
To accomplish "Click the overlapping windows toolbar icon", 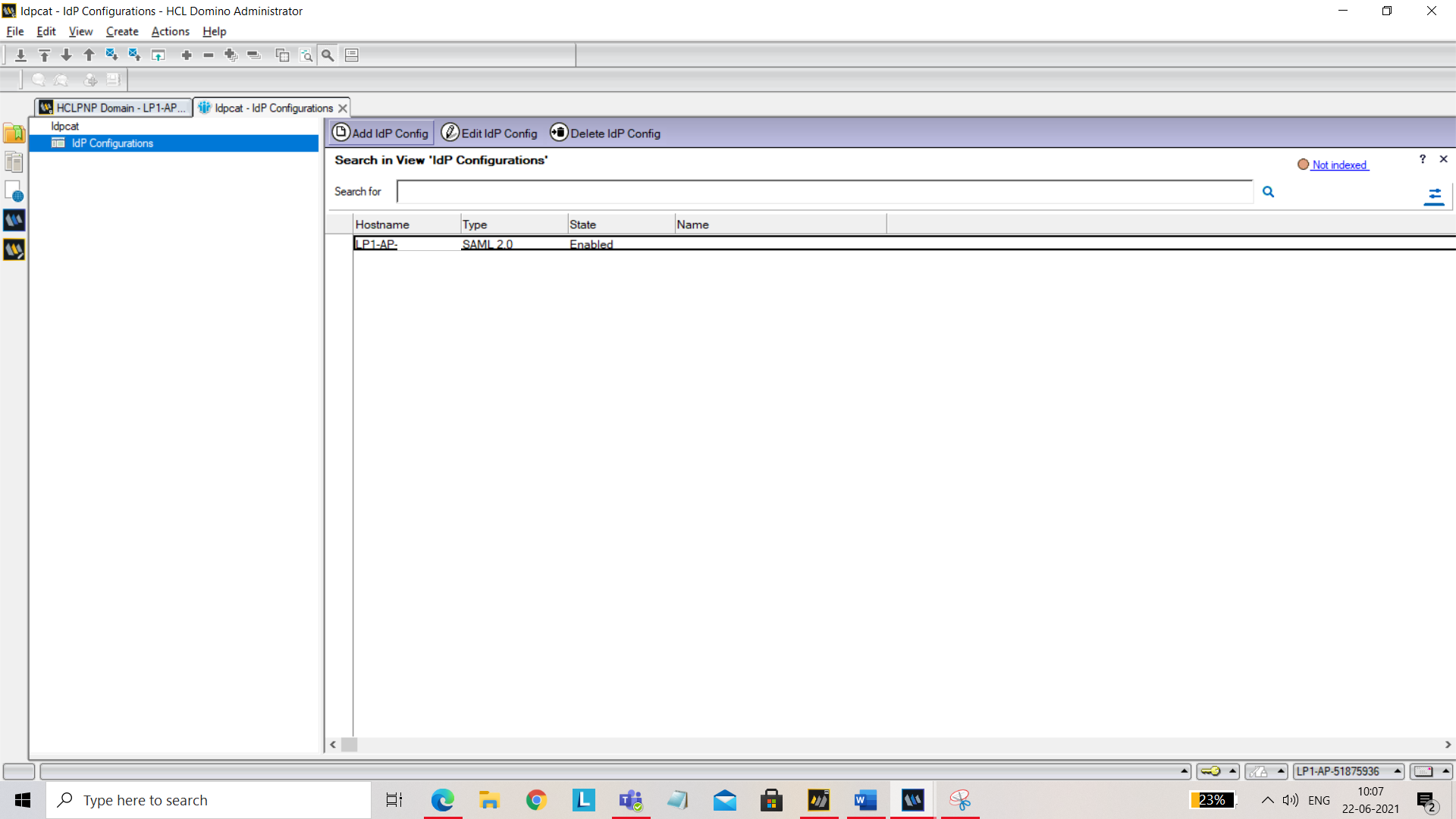I will point(283,55).
